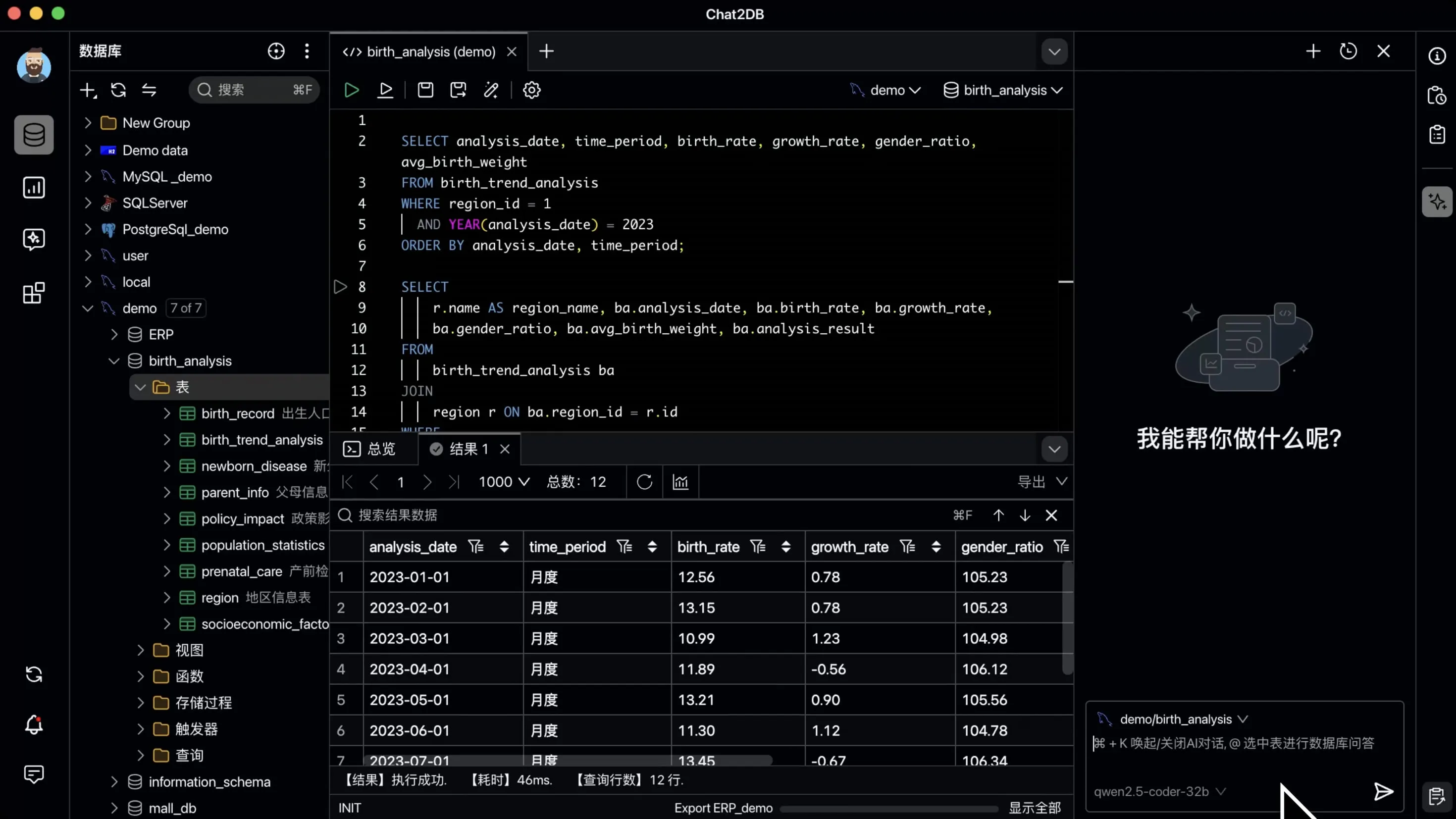Open the demo connection dropdown
1456x819 pixels.
click(885, 91)
